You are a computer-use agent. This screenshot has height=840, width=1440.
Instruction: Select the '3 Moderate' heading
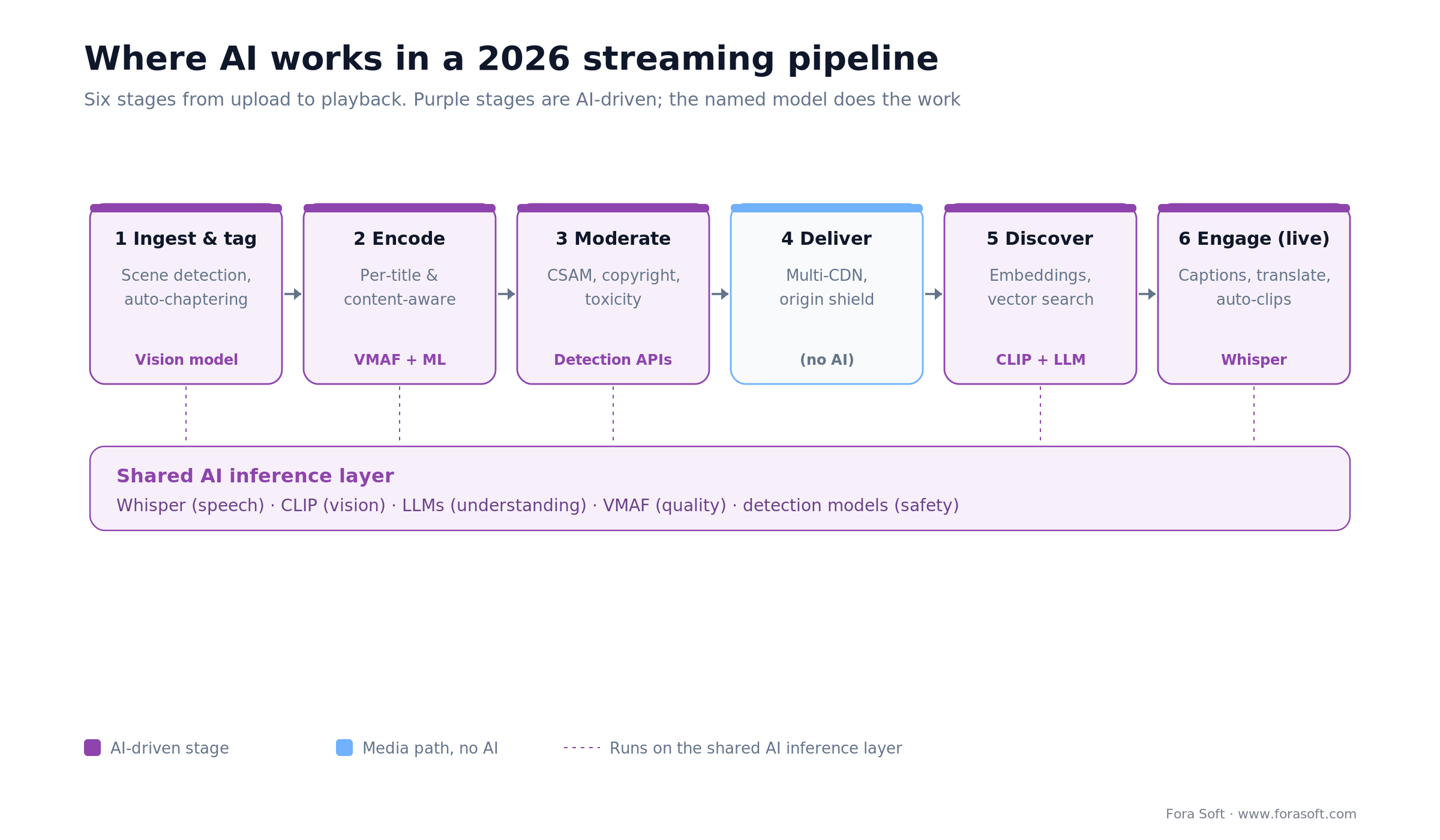click(613, 239)
